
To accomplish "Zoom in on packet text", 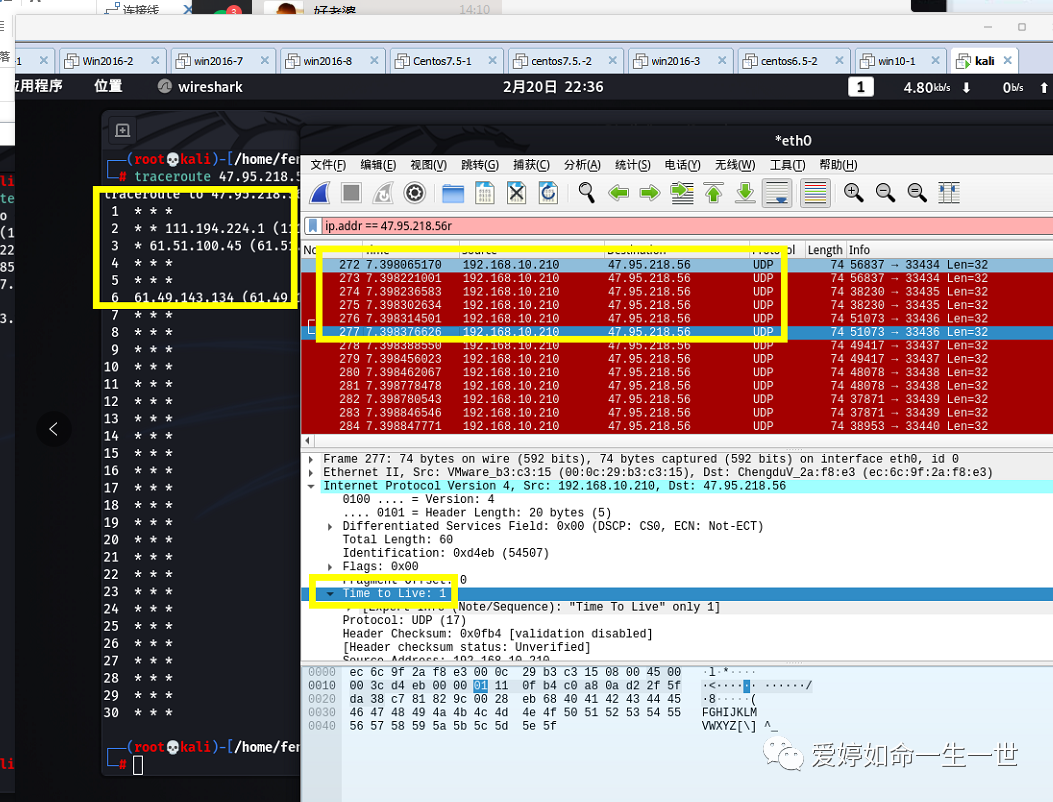I will click(854, 193).
